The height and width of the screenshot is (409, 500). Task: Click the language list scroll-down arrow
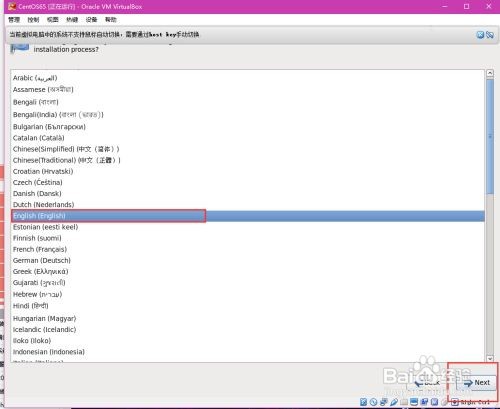(x=490, y=359)
